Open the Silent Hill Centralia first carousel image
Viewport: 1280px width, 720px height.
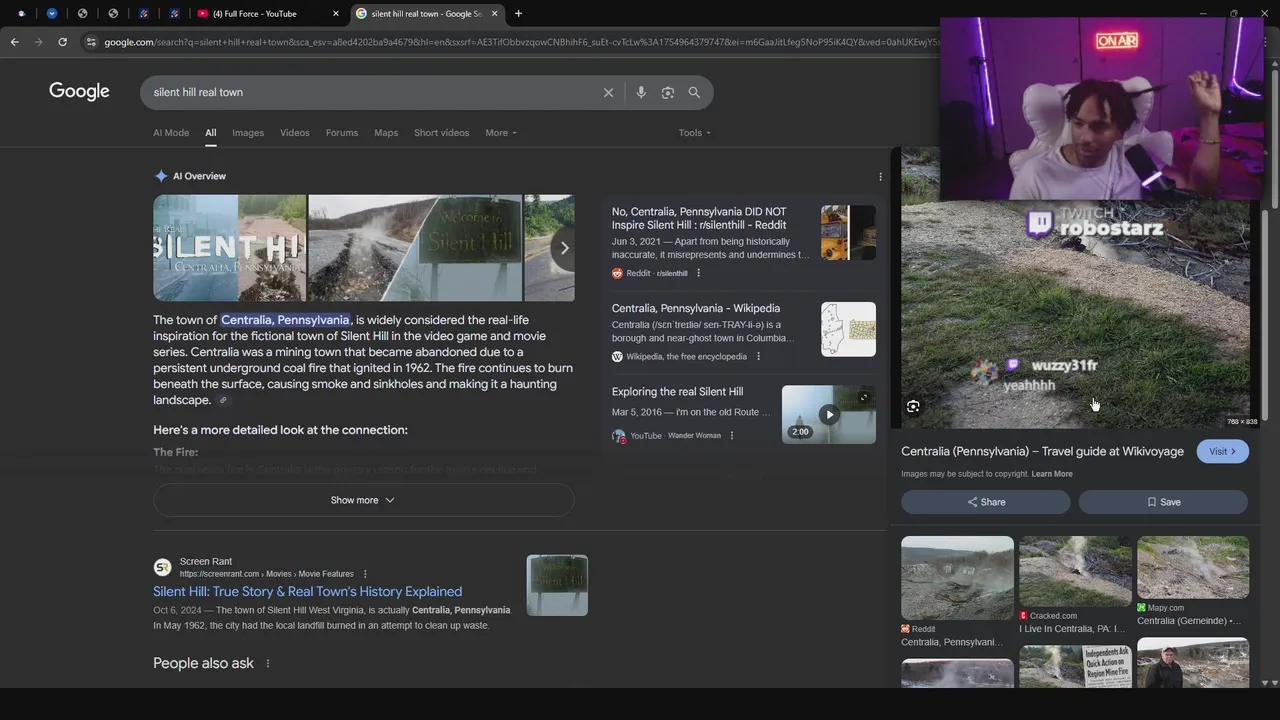(x=229, y=248)
